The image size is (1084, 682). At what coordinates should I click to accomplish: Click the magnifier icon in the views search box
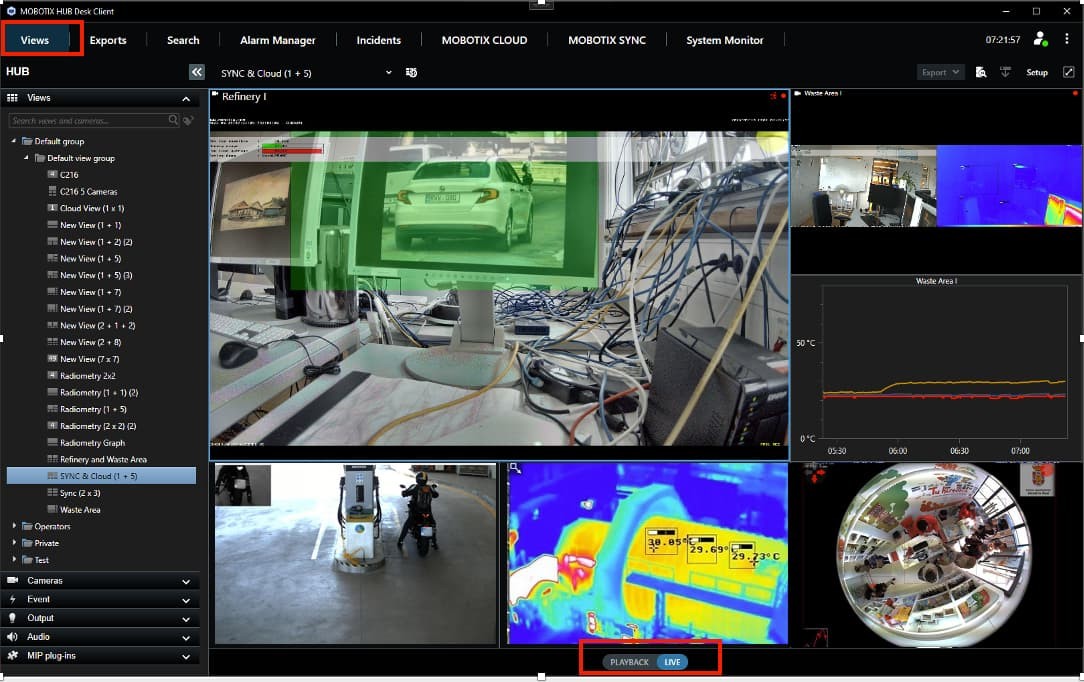173,120
